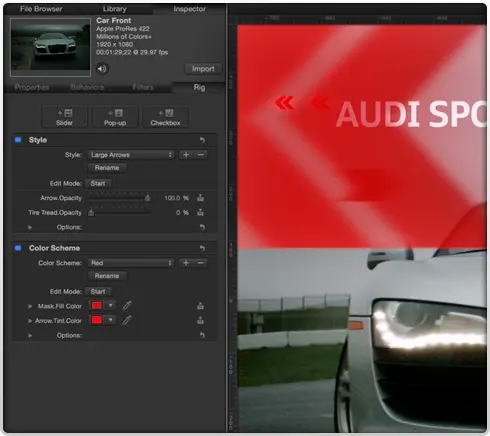Expand Options under Style widget
Viewport: 490px width, 436px height.
(x=30, y=227)
